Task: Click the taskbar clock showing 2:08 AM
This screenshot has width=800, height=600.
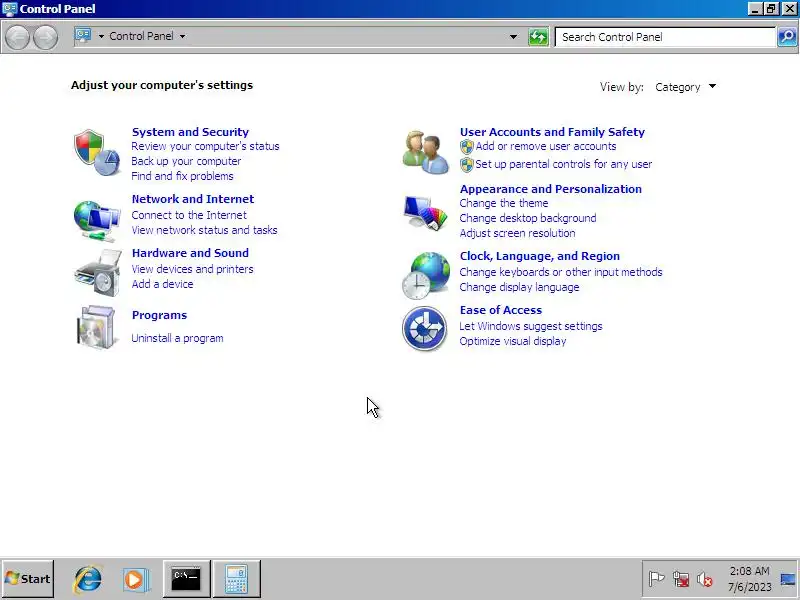Action: [749, 579]
